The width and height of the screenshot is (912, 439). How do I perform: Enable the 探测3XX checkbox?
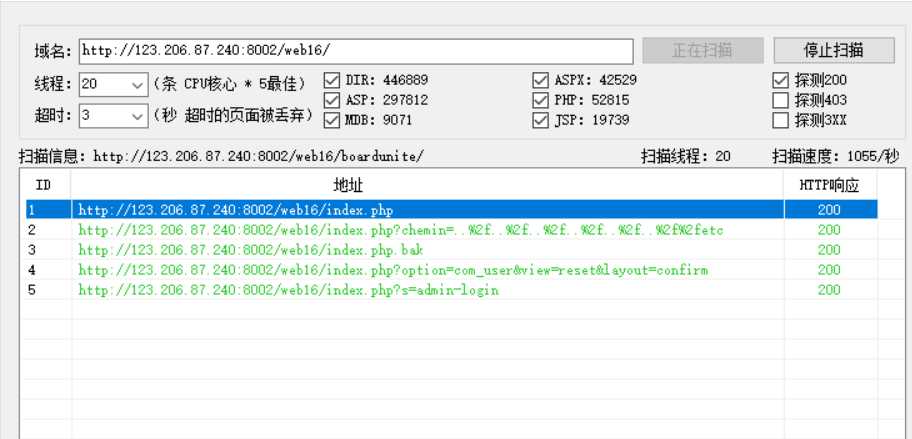pos(781,120)
